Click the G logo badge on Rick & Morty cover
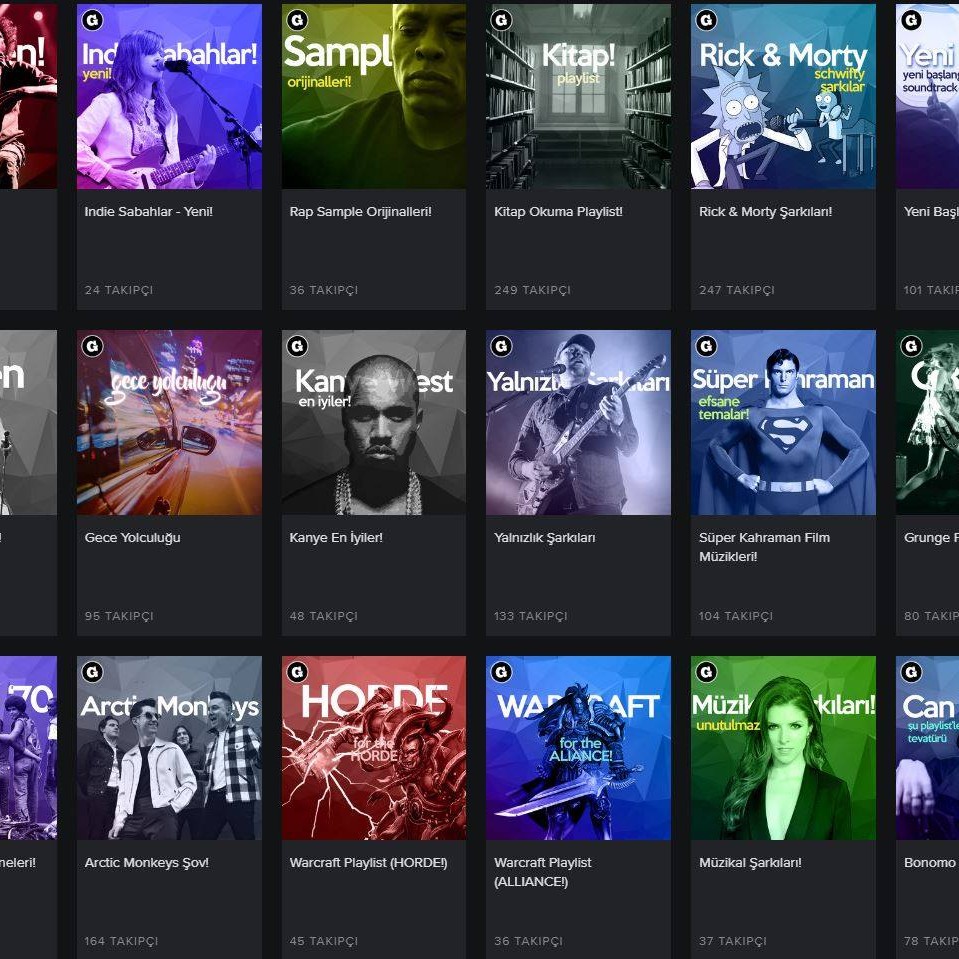This screenshot has height=959, width=959. pos(707,20)
